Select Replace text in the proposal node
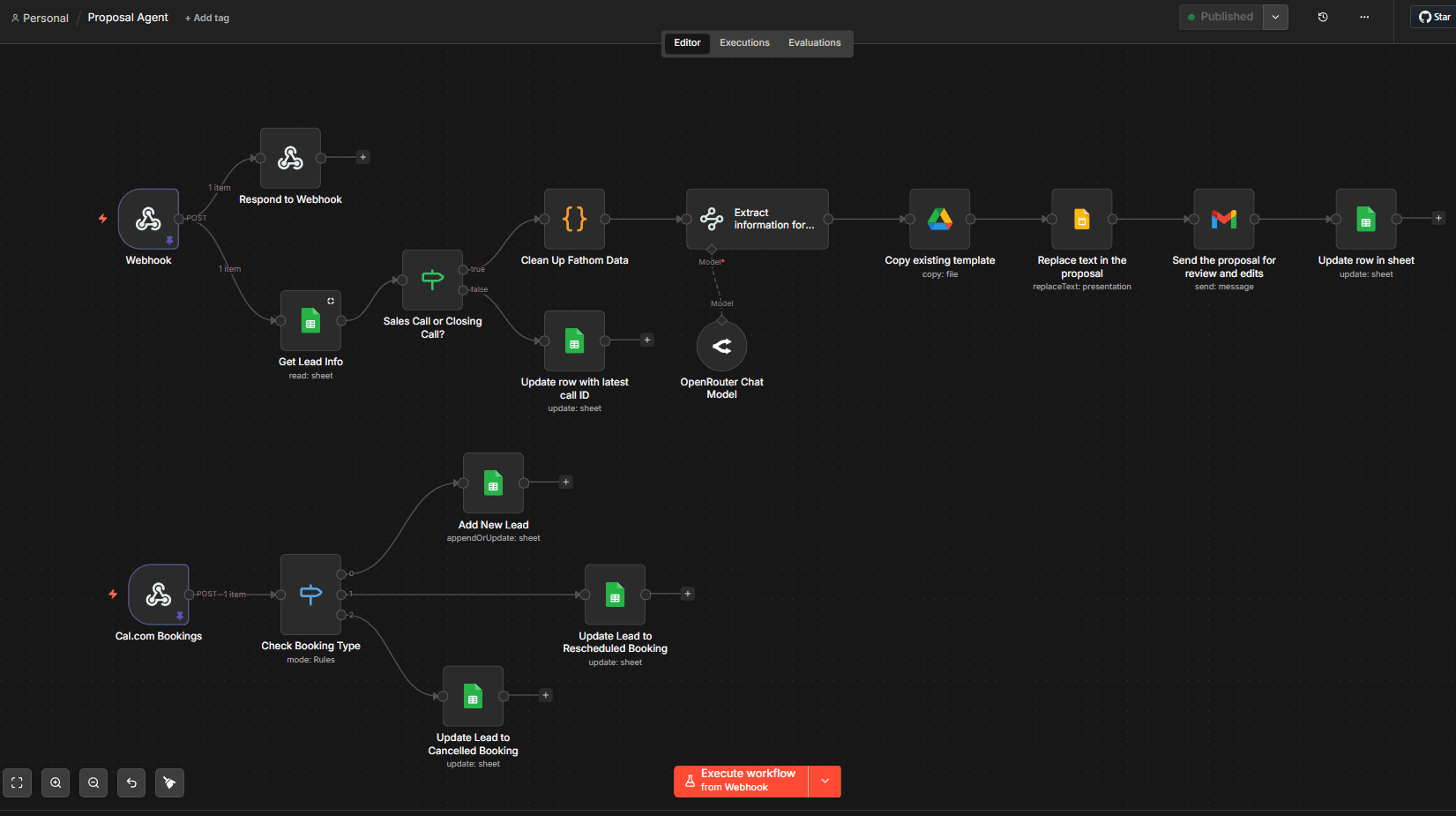 coord(1081,219)
